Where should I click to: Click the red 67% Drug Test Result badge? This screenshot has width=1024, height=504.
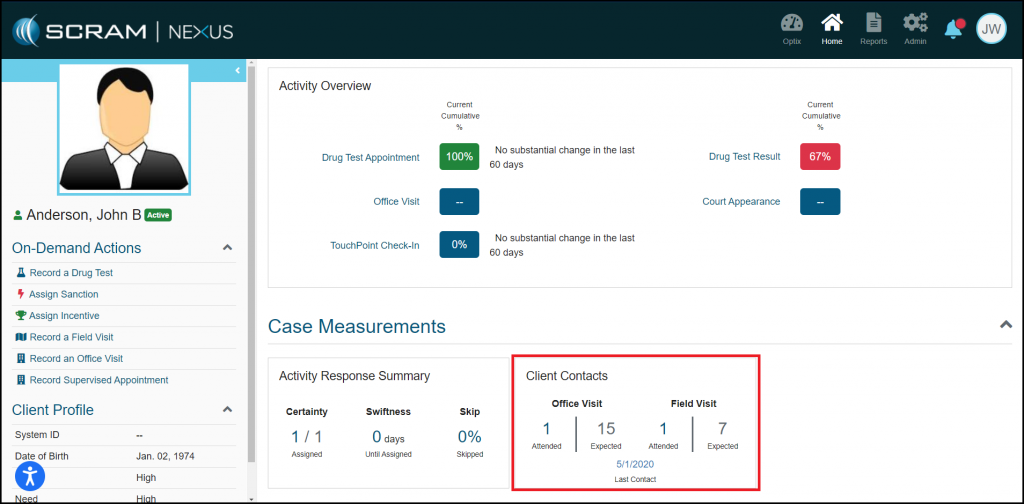click(820, 157)
